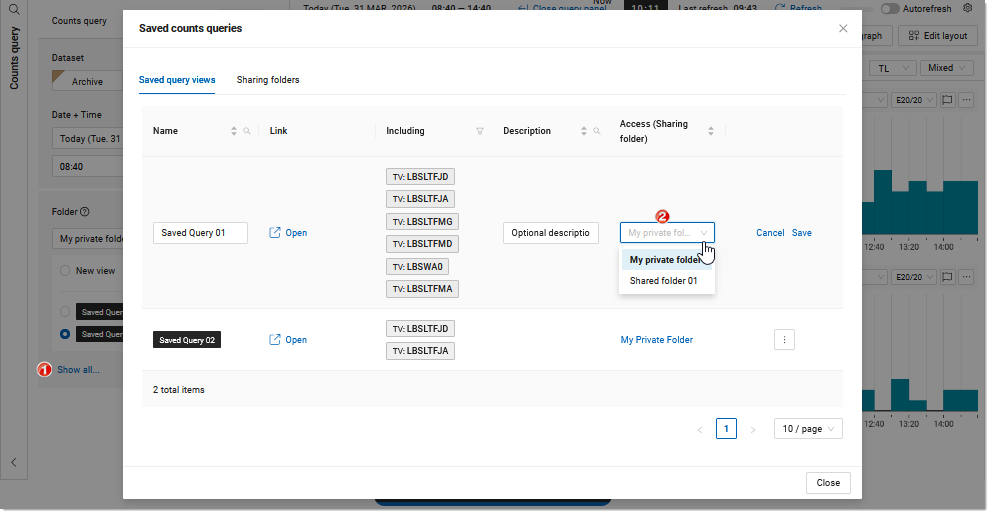Image resolution: width=990 pixels, height=514 pixels.
Task: Go to the previous page arrow
Action: pos(700,429)
